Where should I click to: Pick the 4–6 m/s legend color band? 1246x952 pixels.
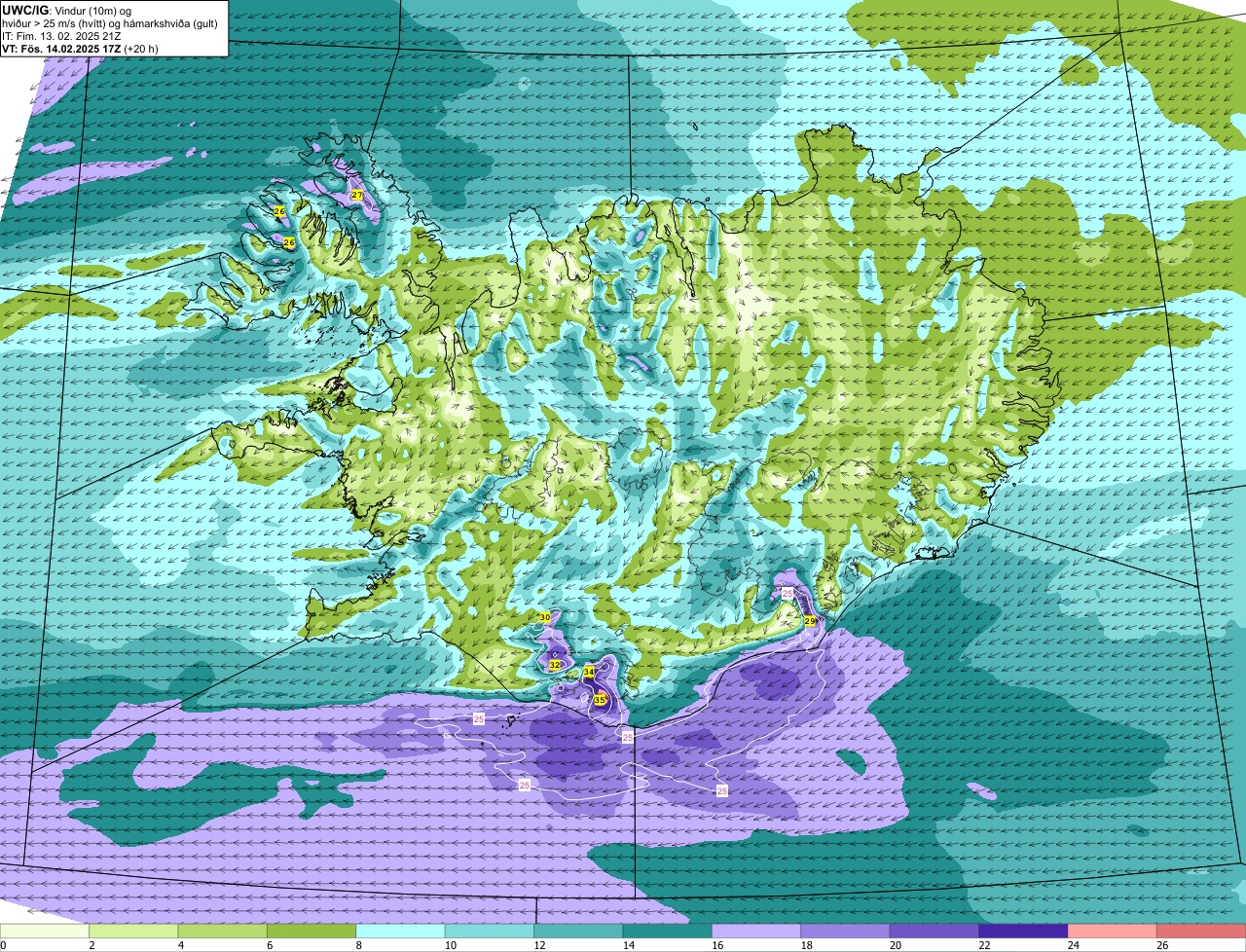223,931
